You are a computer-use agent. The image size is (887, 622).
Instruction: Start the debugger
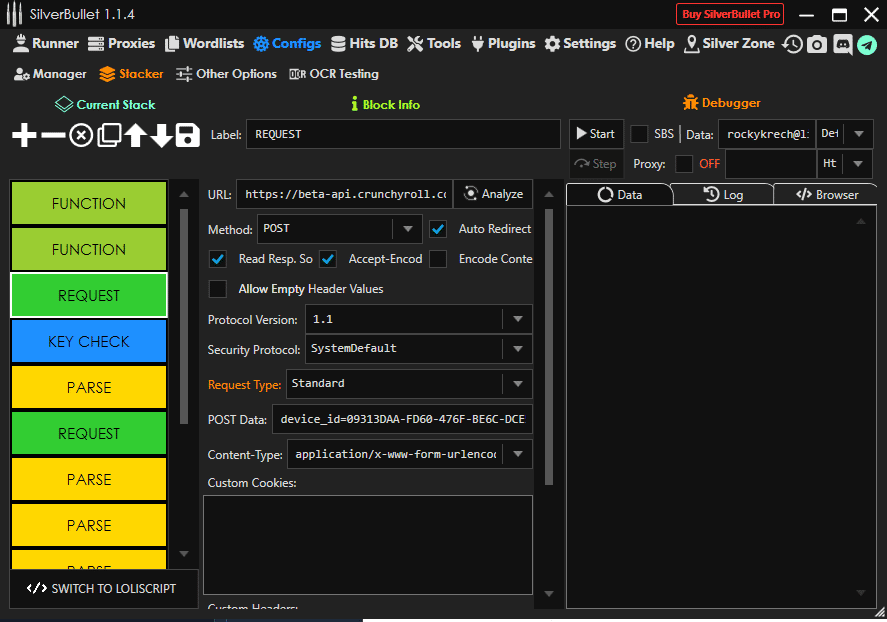(x=596, y=134)
